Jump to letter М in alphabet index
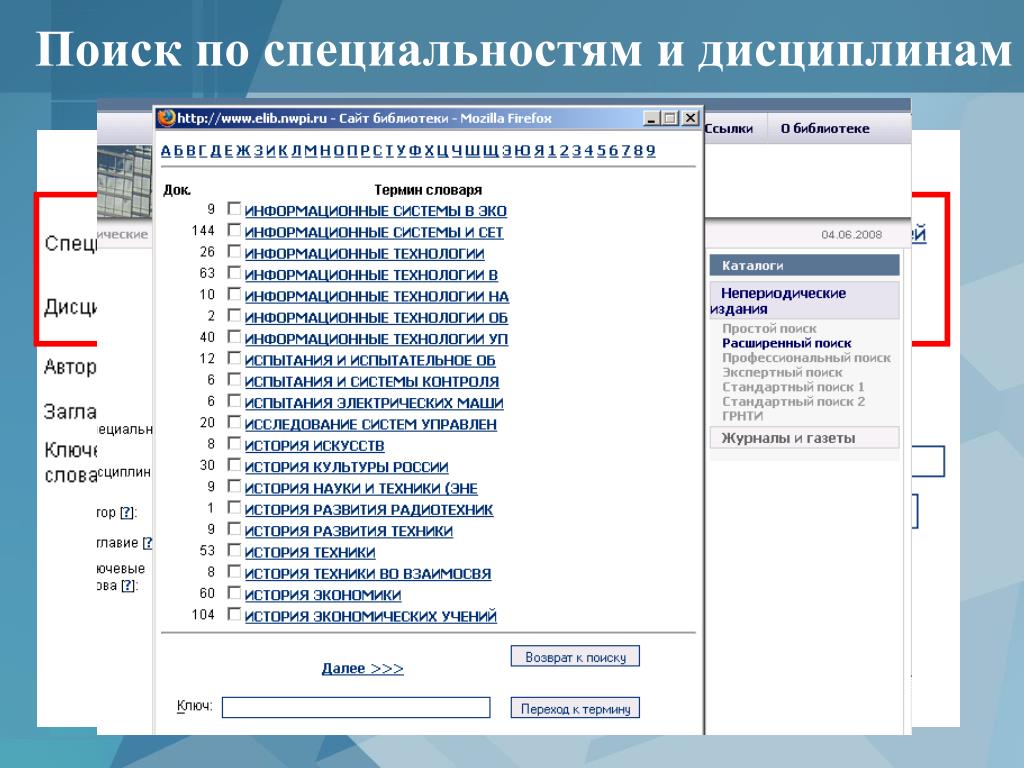Viewport: 1024px width, 768px height. pos(310,151)
